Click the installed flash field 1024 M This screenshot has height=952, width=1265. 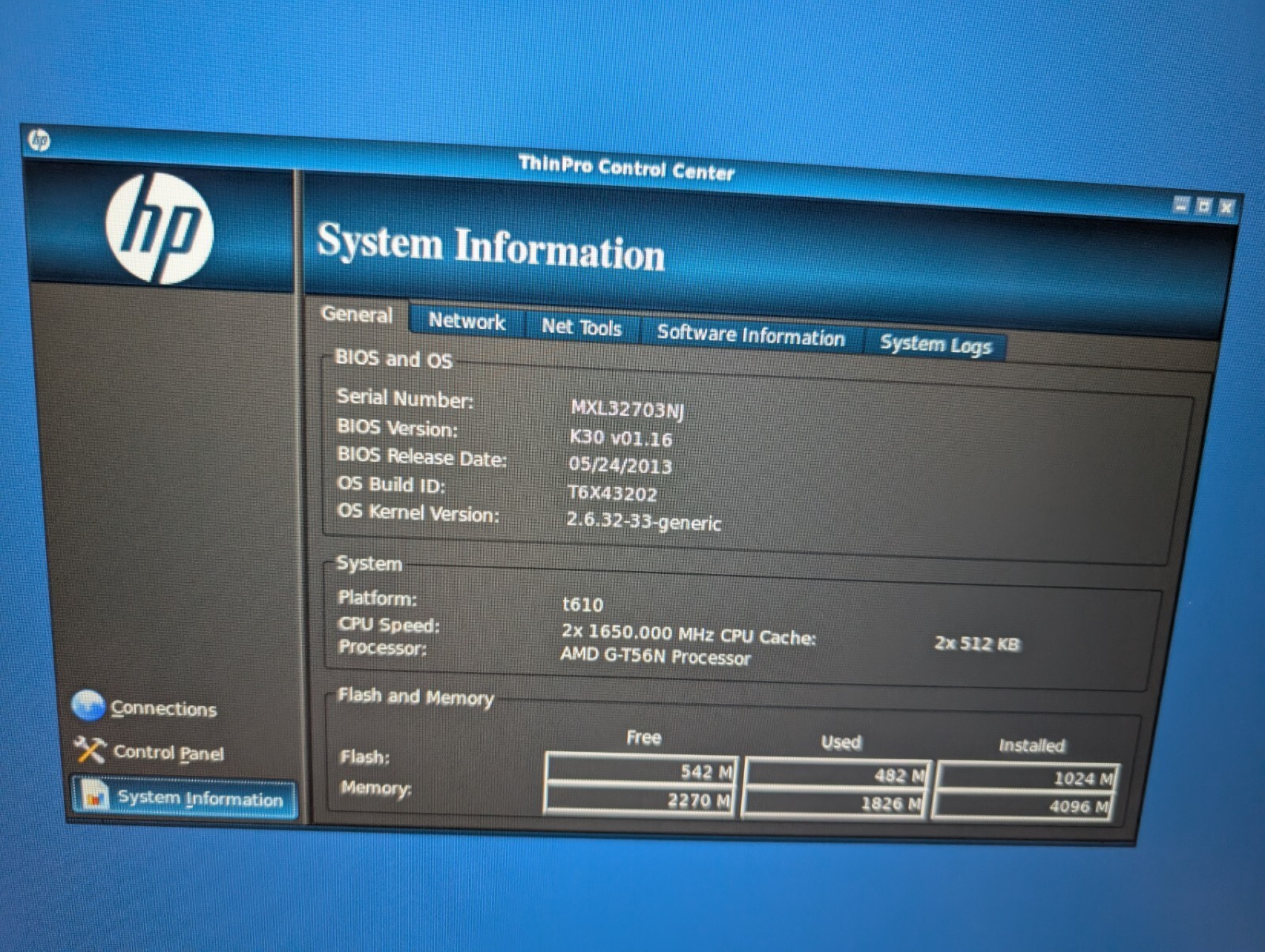[x=1027, y=778]
